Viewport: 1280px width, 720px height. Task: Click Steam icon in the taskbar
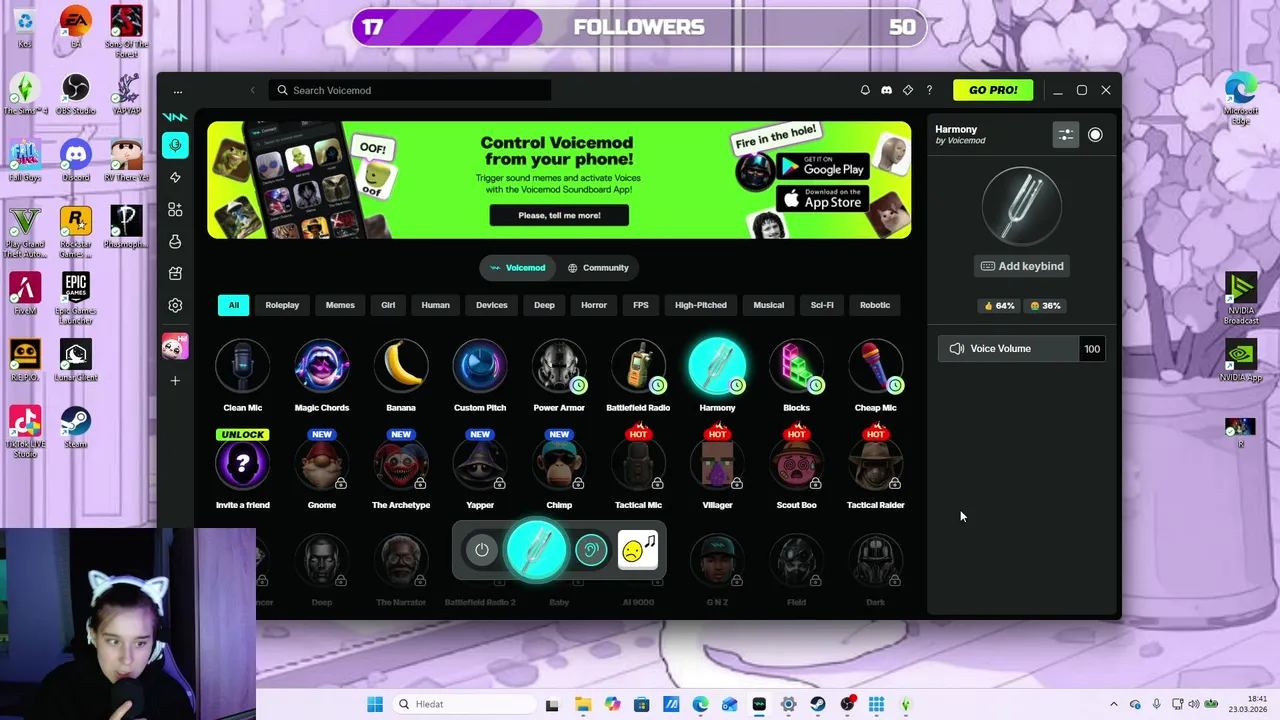[x=818, y=704]
